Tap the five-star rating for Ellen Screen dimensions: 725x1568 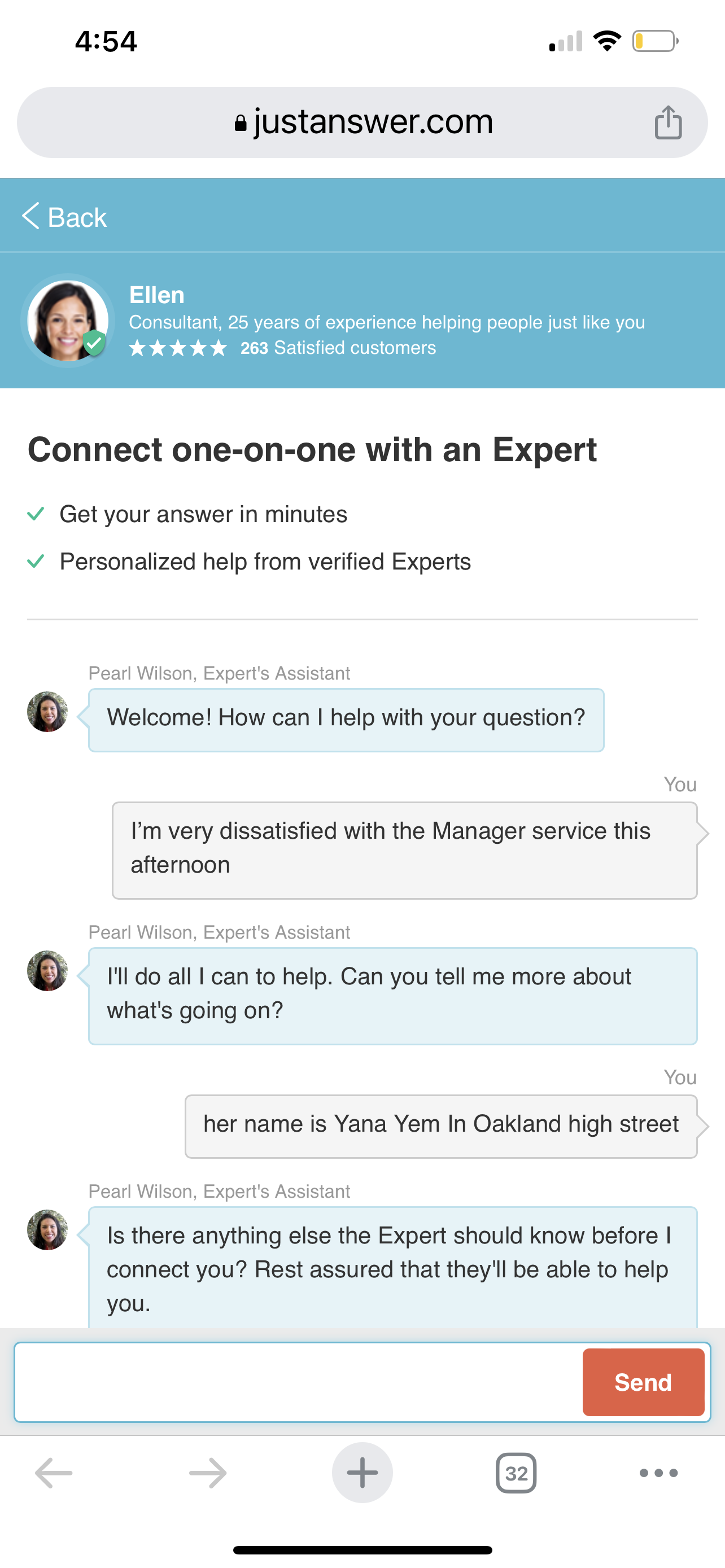point(178,348)
